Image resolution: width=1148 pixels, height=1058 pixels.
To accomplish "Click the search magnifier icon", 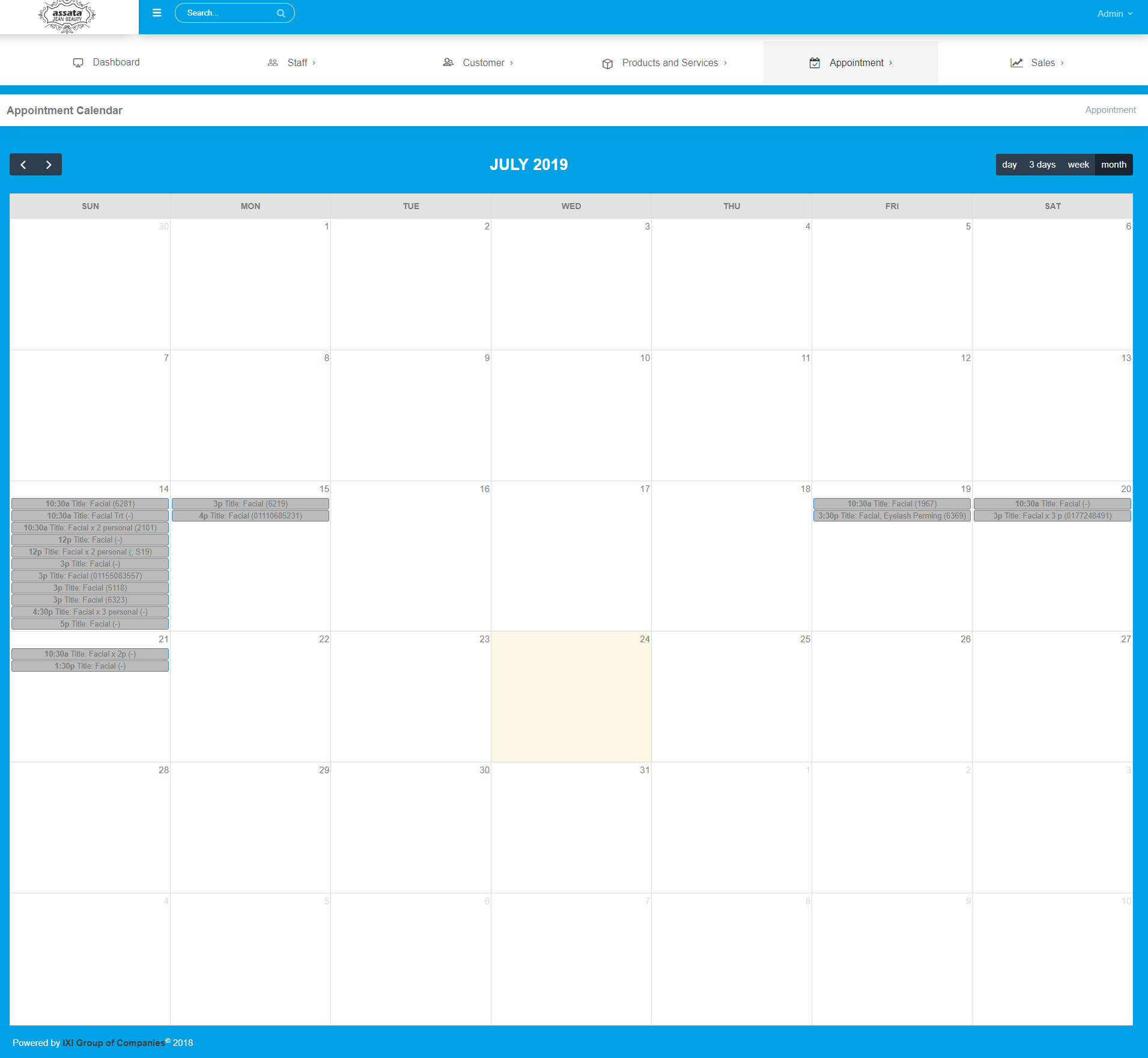I will pos(281,13).
